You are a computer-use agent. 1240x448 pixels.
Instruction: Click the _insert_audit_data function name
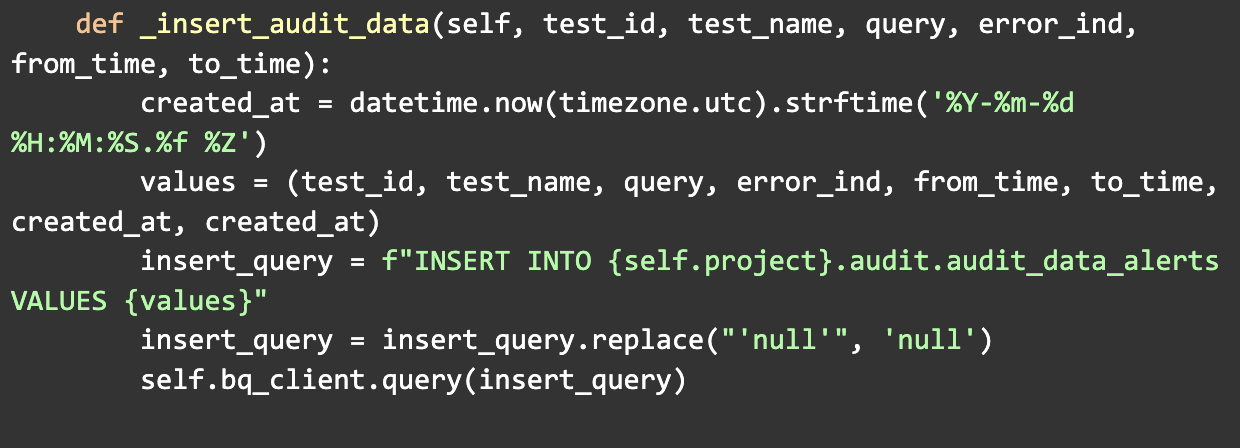coord(286,25)
